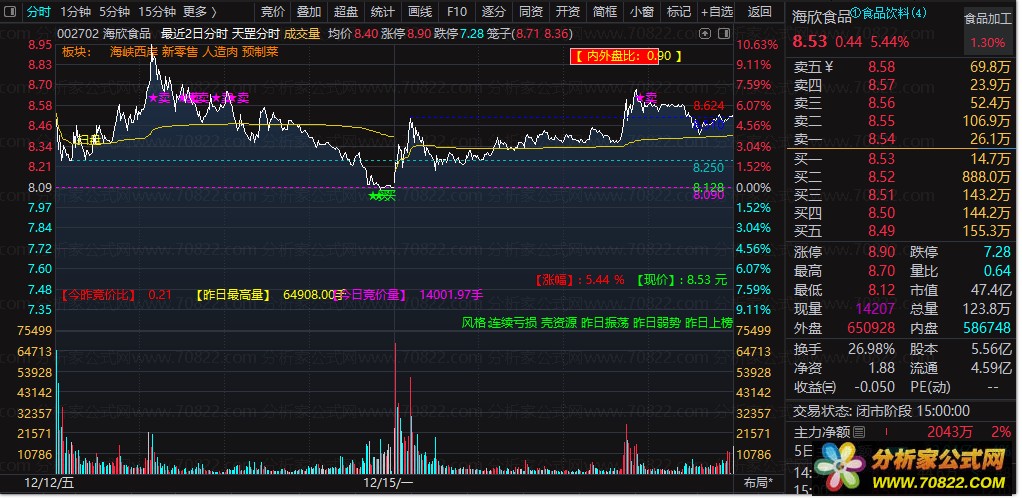
Task: Click the 主力净额 2043万 value
Action: (950, 432)
